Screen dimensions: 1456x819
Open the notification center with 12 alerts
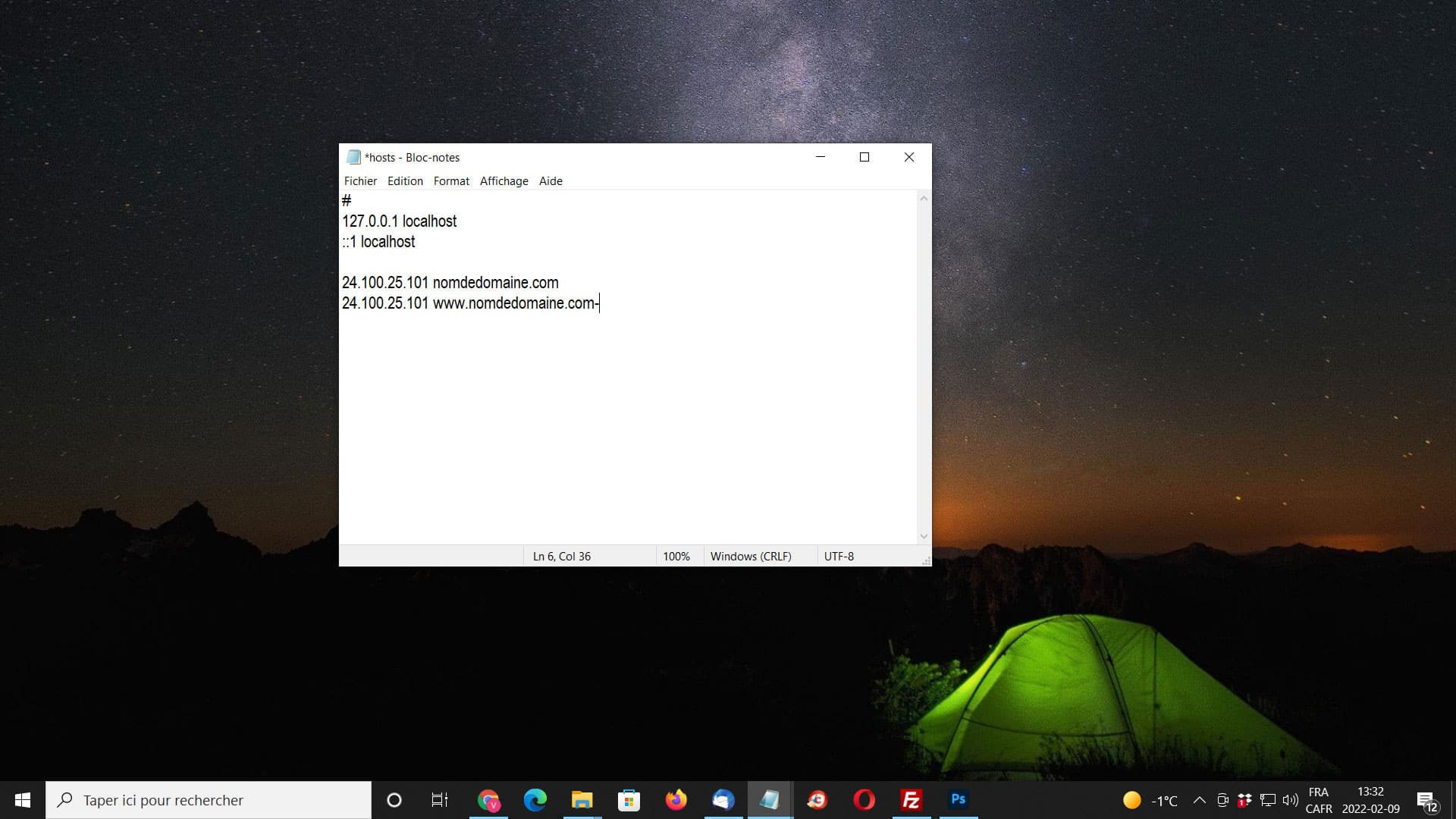pos(1427,801)
